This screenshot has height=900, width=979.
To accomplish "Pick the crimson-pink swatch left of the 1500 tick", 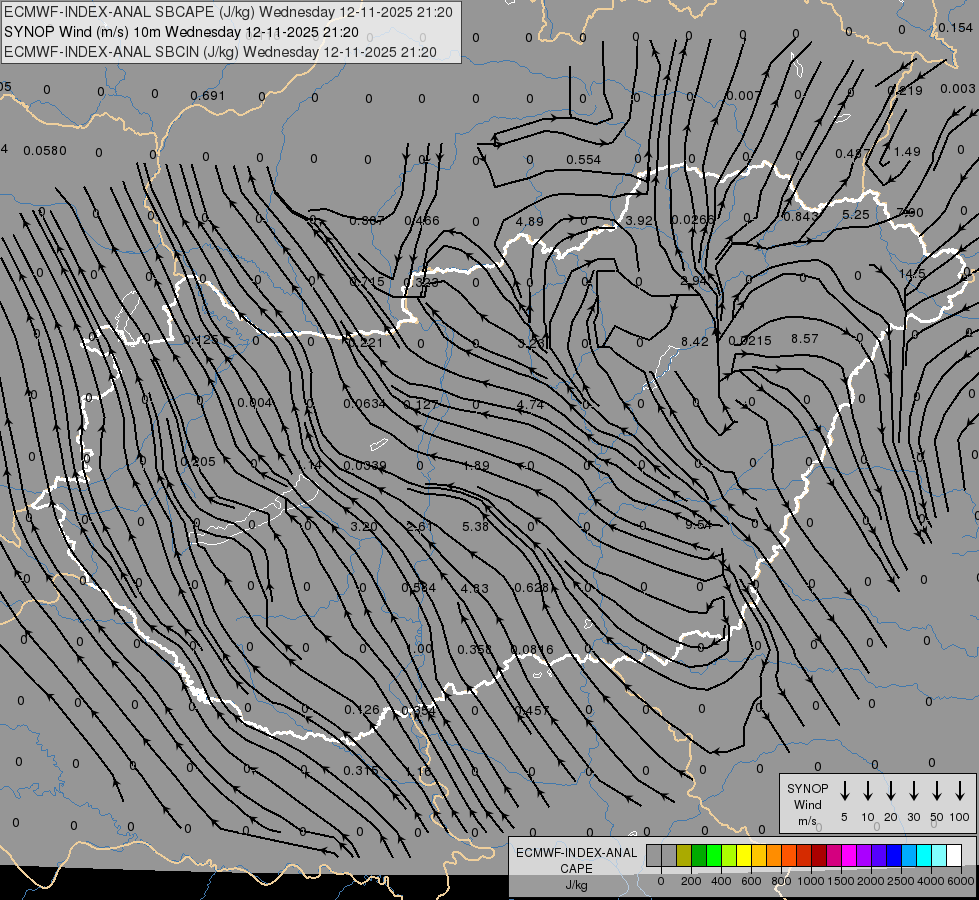I will [x=834, y=855].
